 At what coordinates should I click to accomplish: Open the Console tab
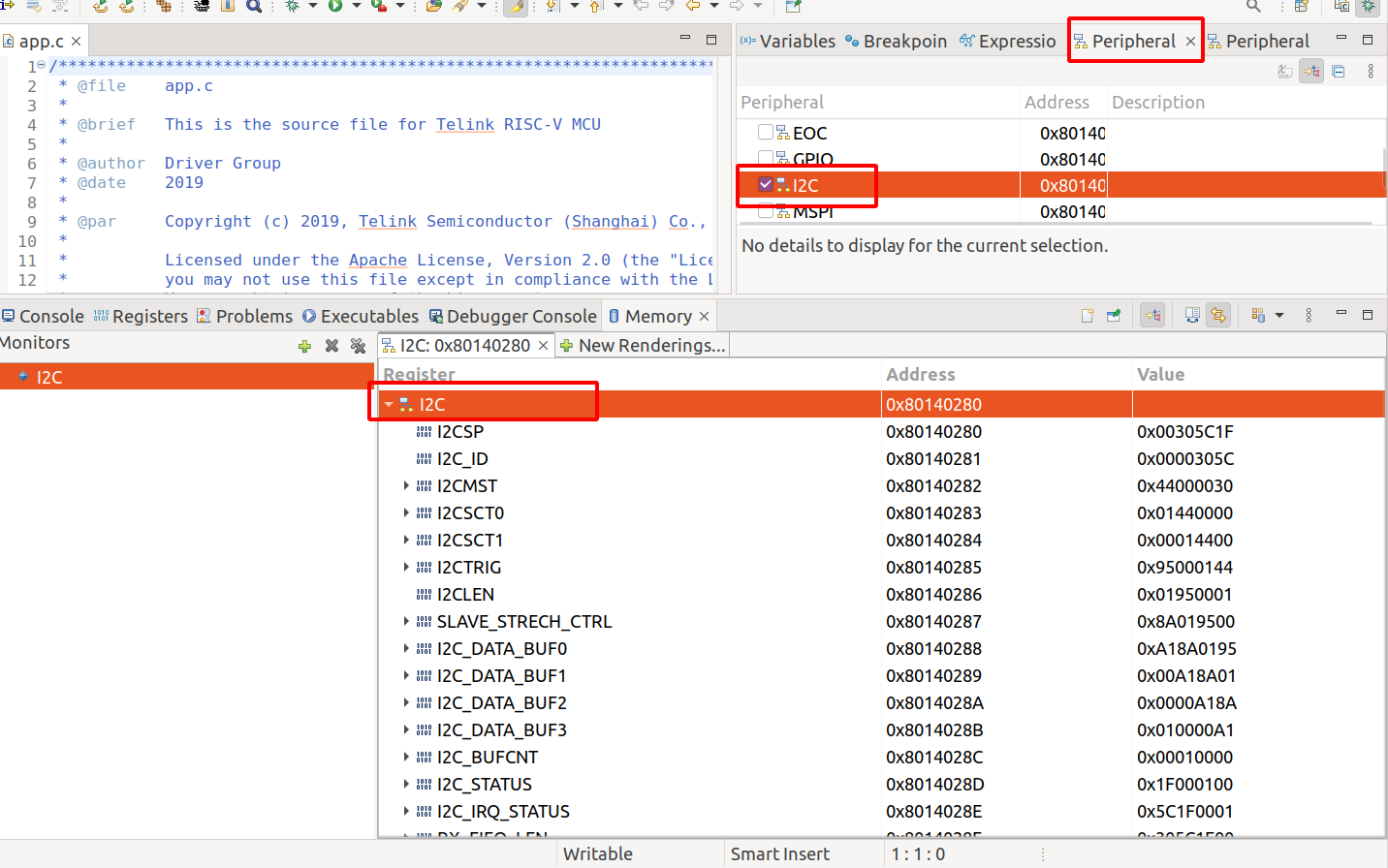coord(43,316)
